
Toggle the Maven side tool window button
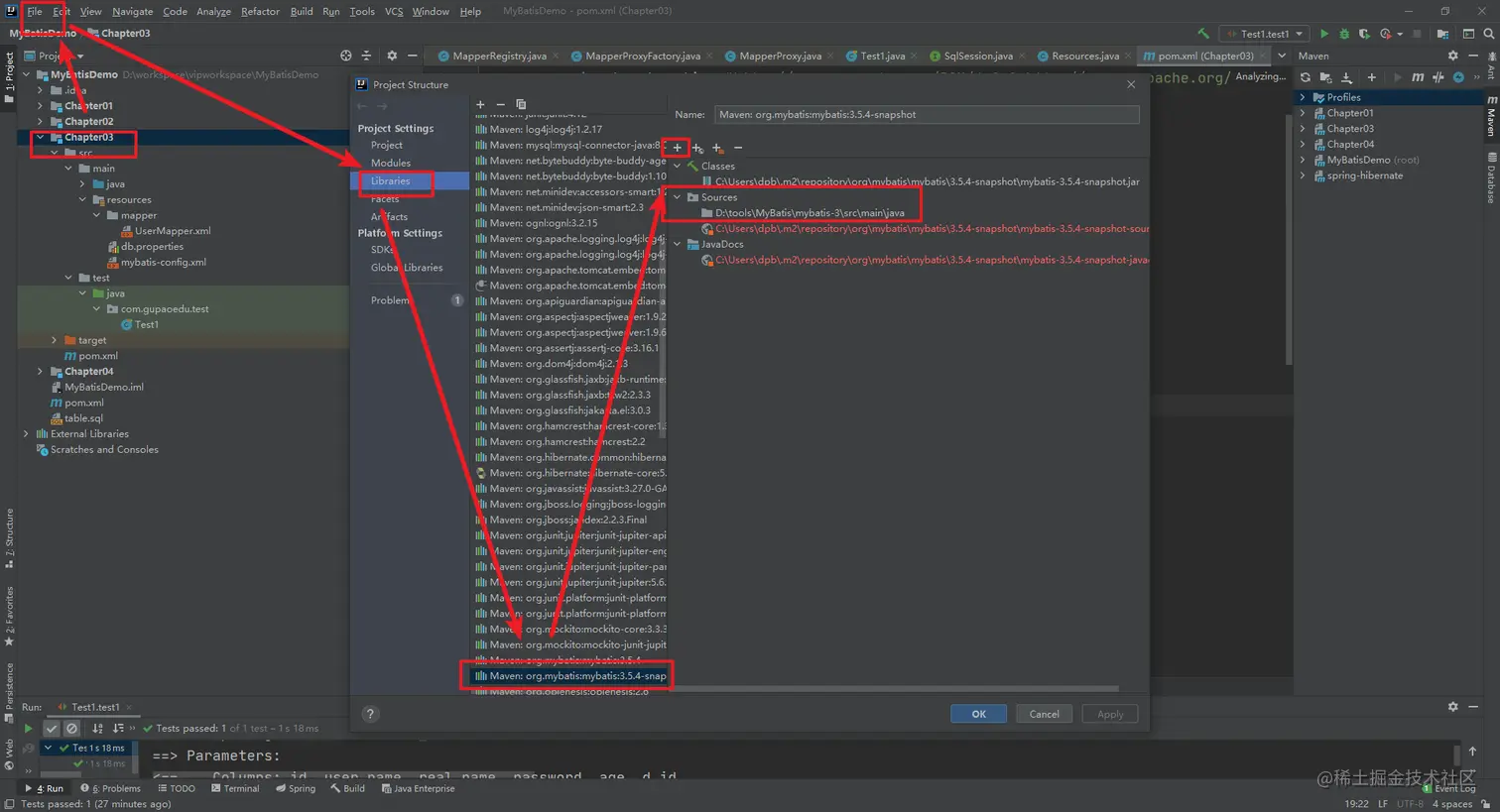click(1491, 116)
